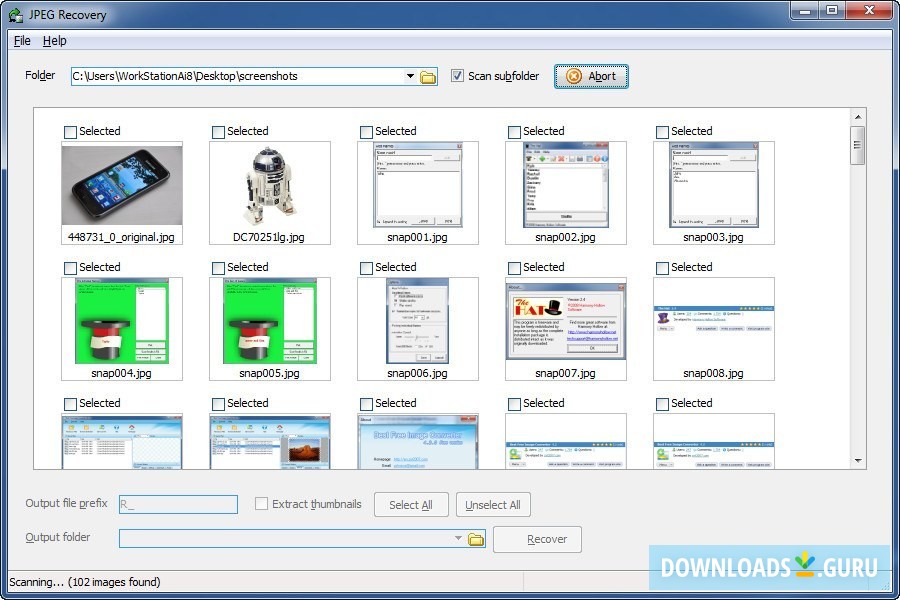Check Selected box for snap006.jpg

pyautogui.click(x=366, y=268)
